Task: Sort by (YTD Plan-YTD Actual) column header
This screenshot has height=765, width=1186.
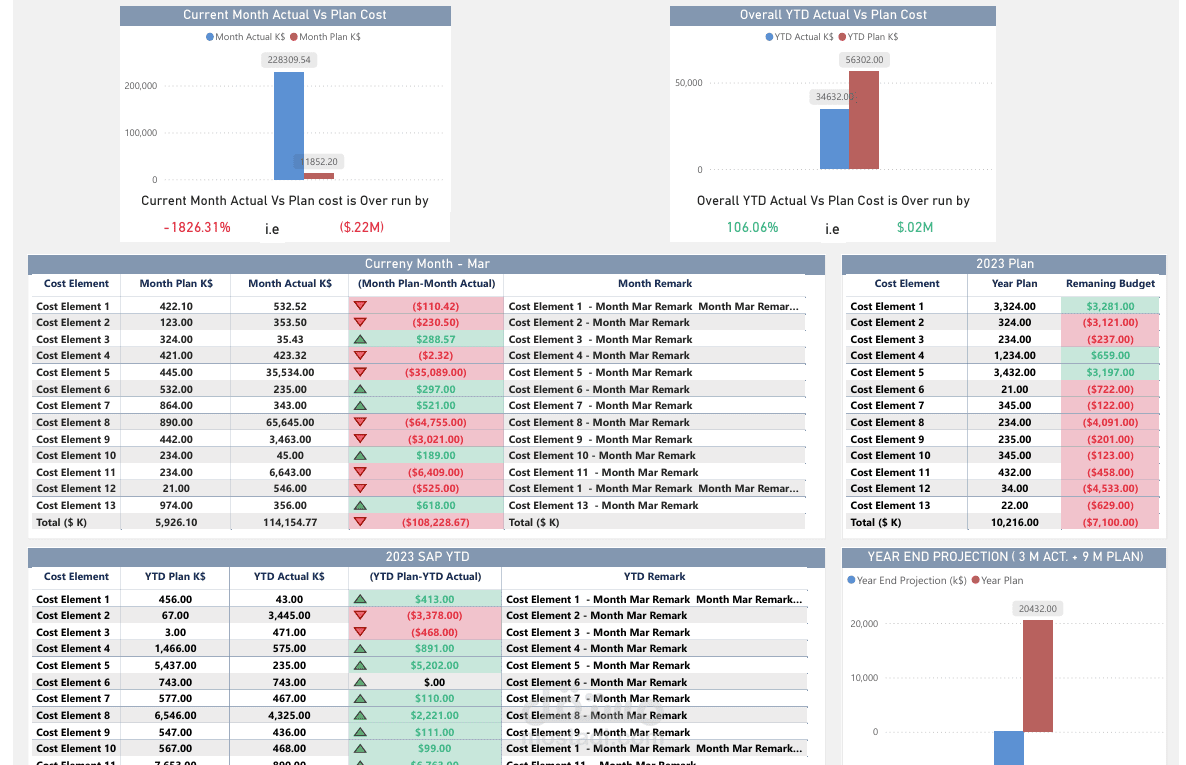Action: (x=425, y=577)
